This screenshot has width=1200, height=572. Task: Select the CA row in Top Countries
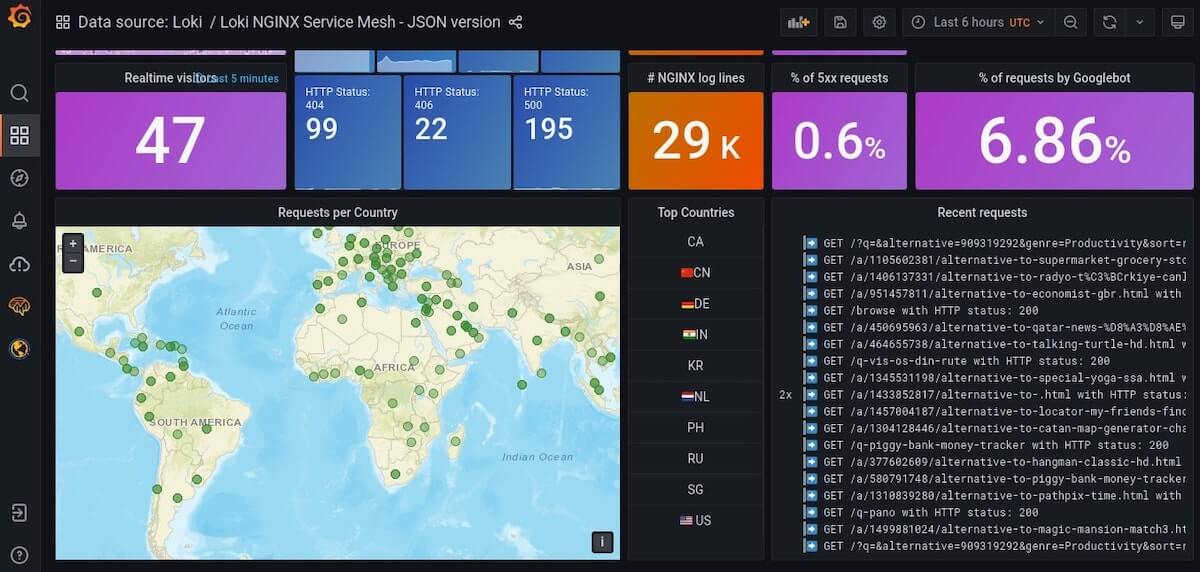[696, 242]
